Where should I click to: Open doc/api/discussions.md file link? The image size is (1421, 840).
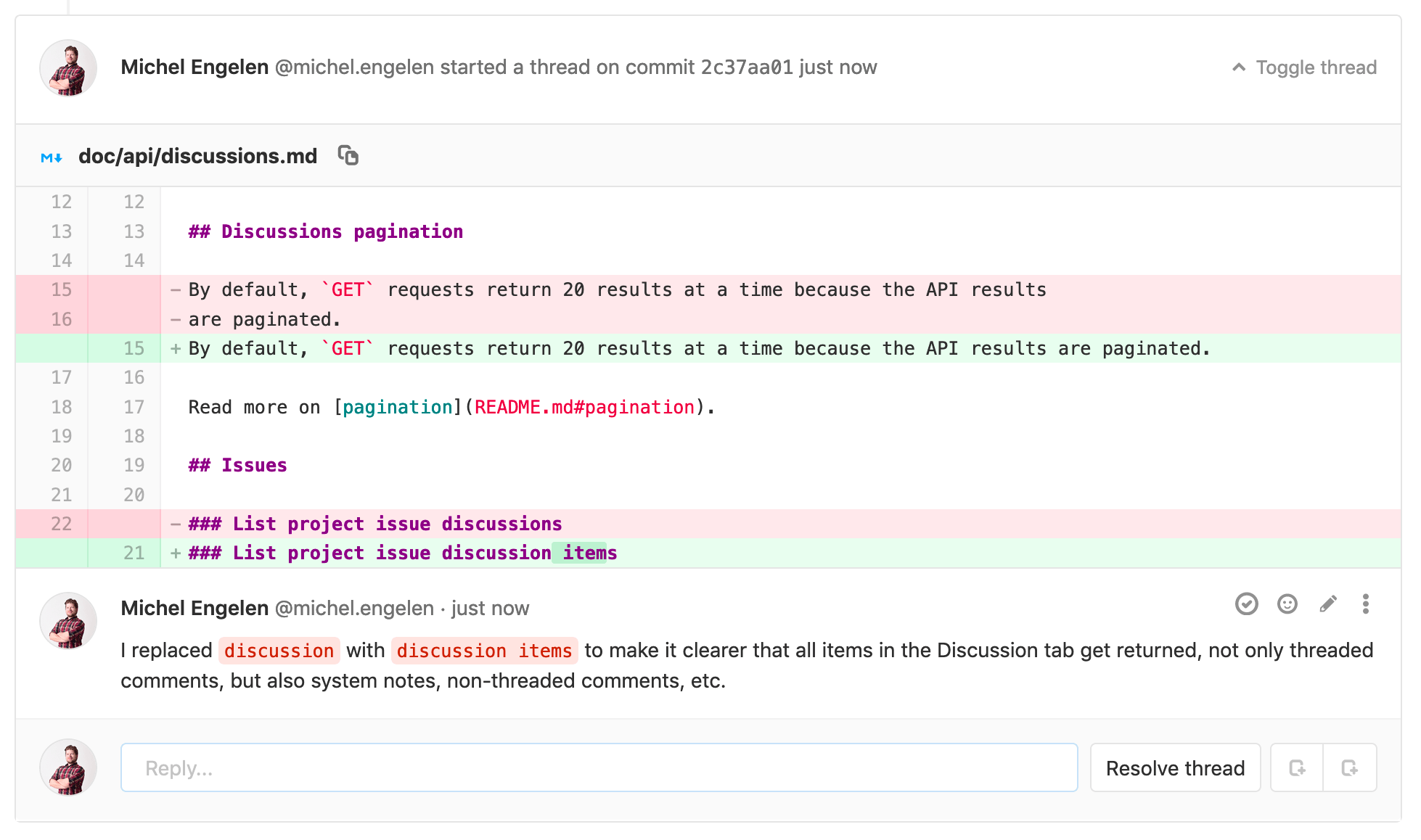coord(197,156)
